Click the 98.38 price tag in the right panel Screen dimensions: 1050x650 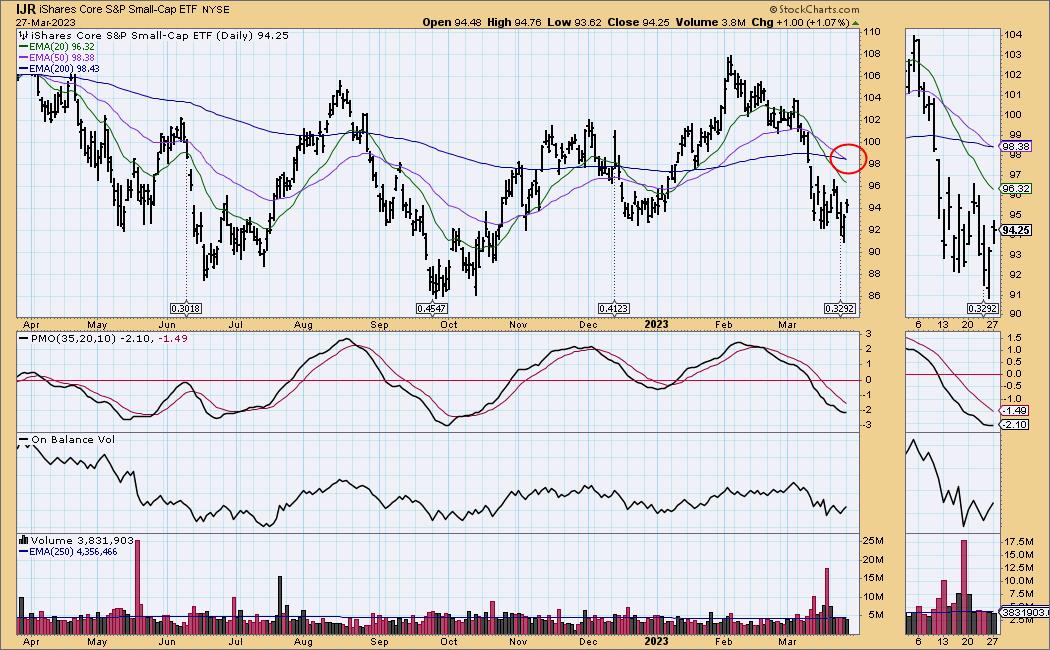click(1016, 146)
